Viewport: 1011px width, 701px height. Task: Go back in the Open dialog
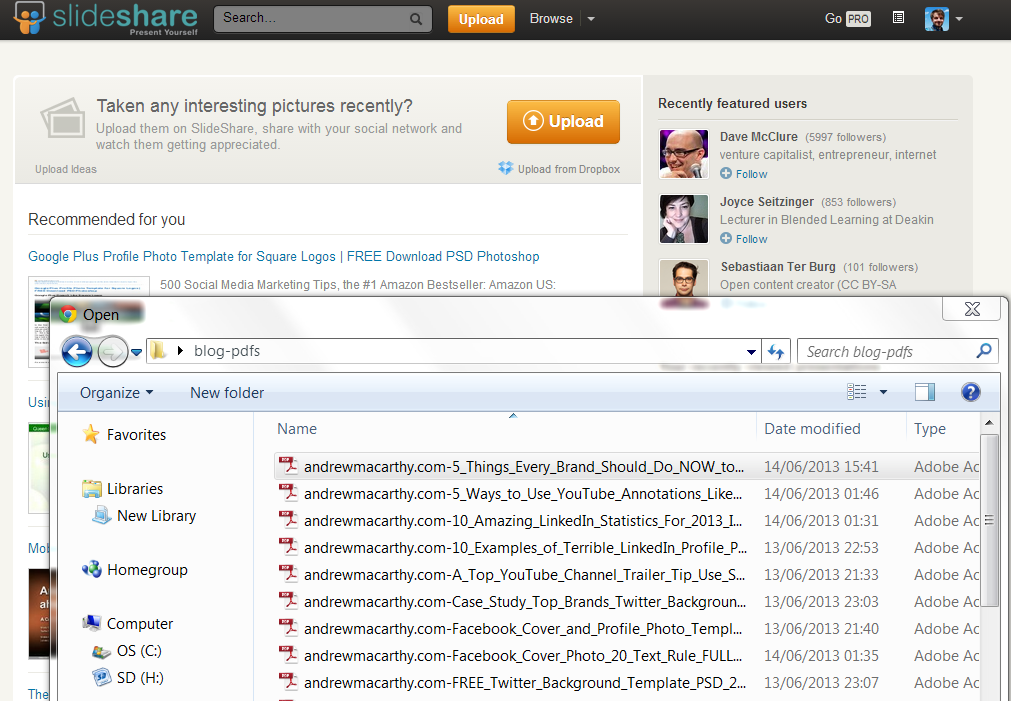pos(77,351)
